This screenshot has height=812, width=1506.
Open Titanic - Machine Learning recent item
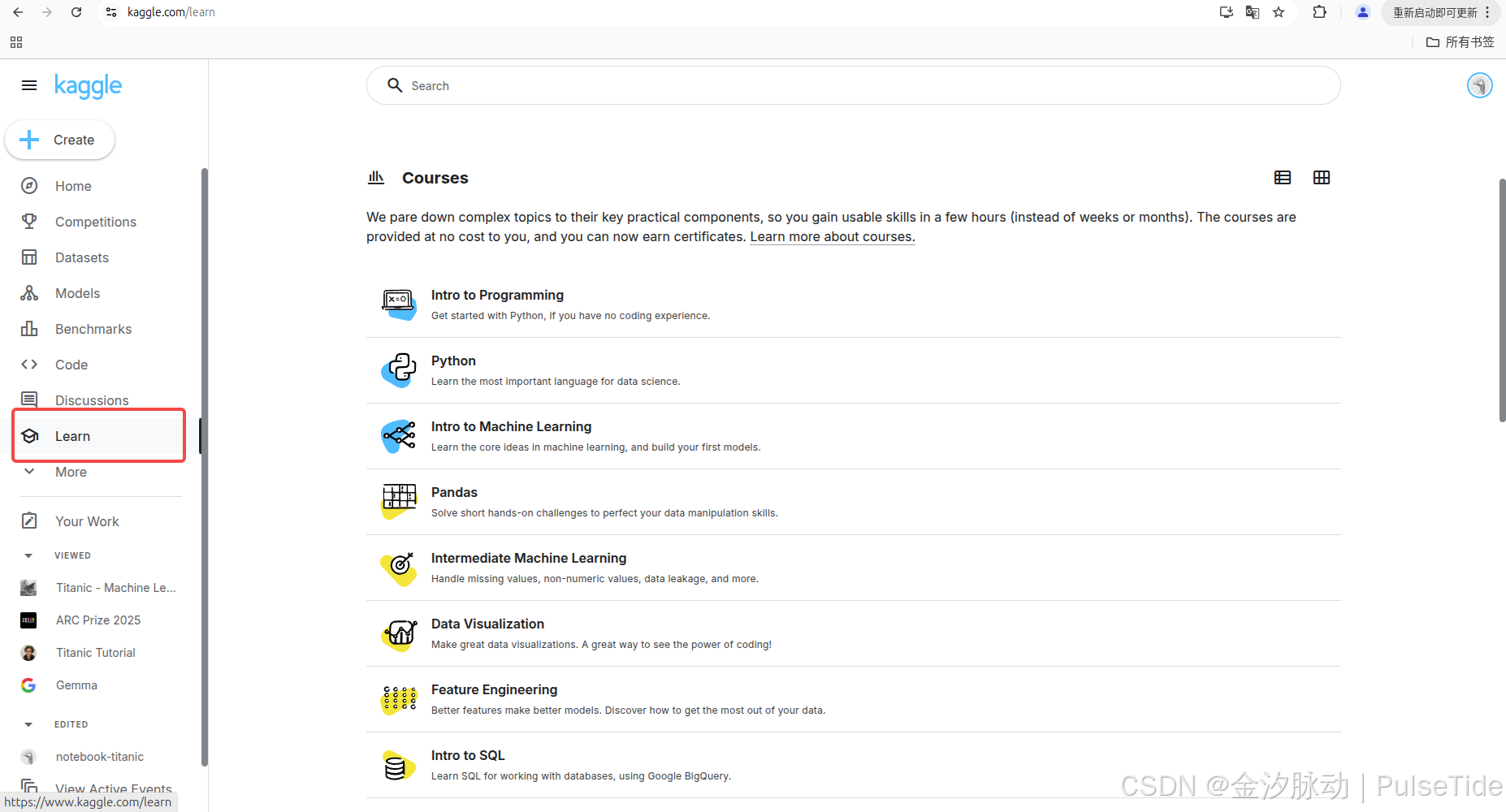click(115, 588)
